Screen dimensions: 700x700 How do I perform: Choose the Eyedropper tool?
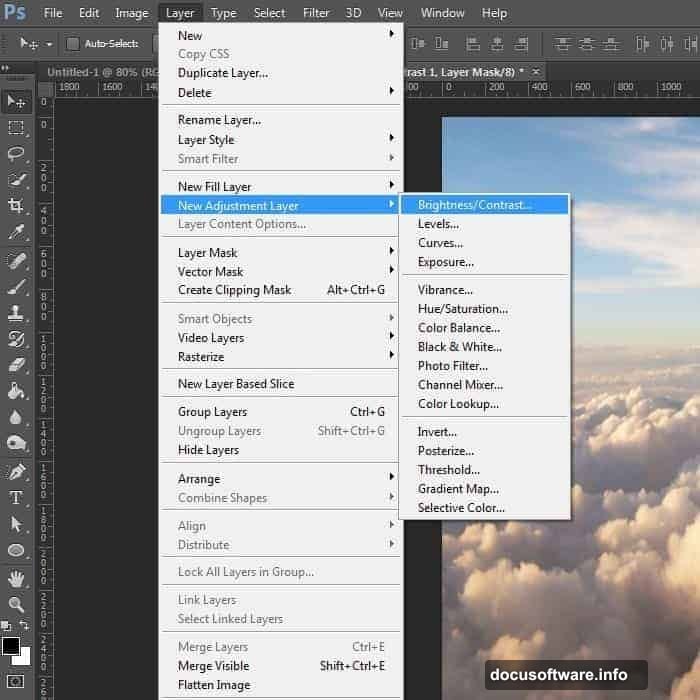pyautogui.click(x=16, y=233)
